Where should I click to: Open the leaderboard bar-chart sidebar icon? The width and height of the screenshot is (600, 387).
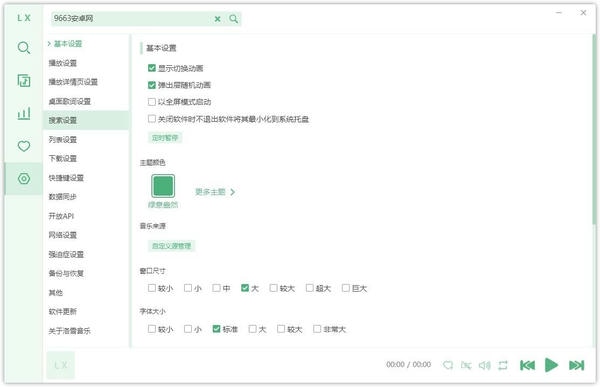24,113
